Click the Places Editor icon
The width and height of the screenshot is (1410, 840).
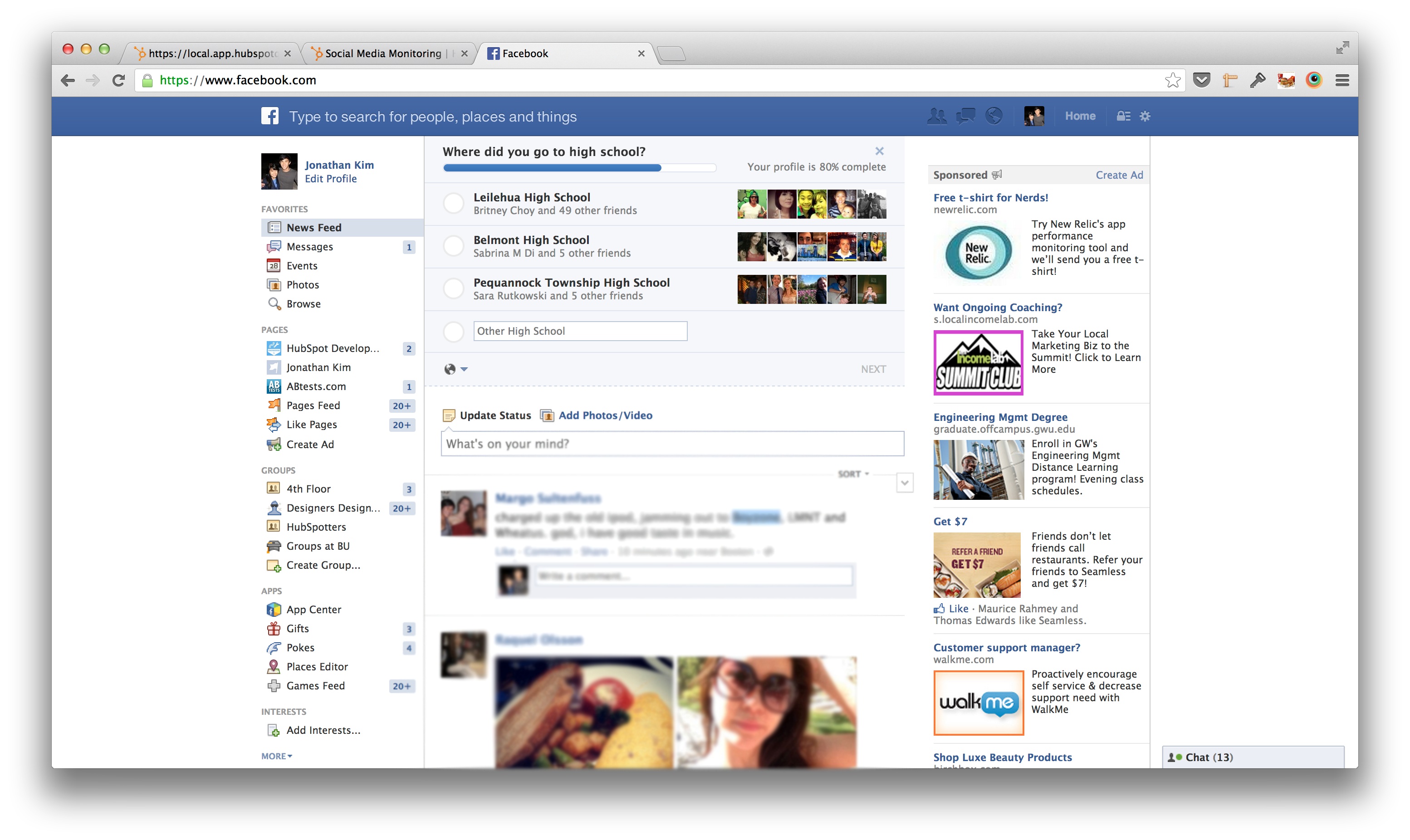click(274, 667)
